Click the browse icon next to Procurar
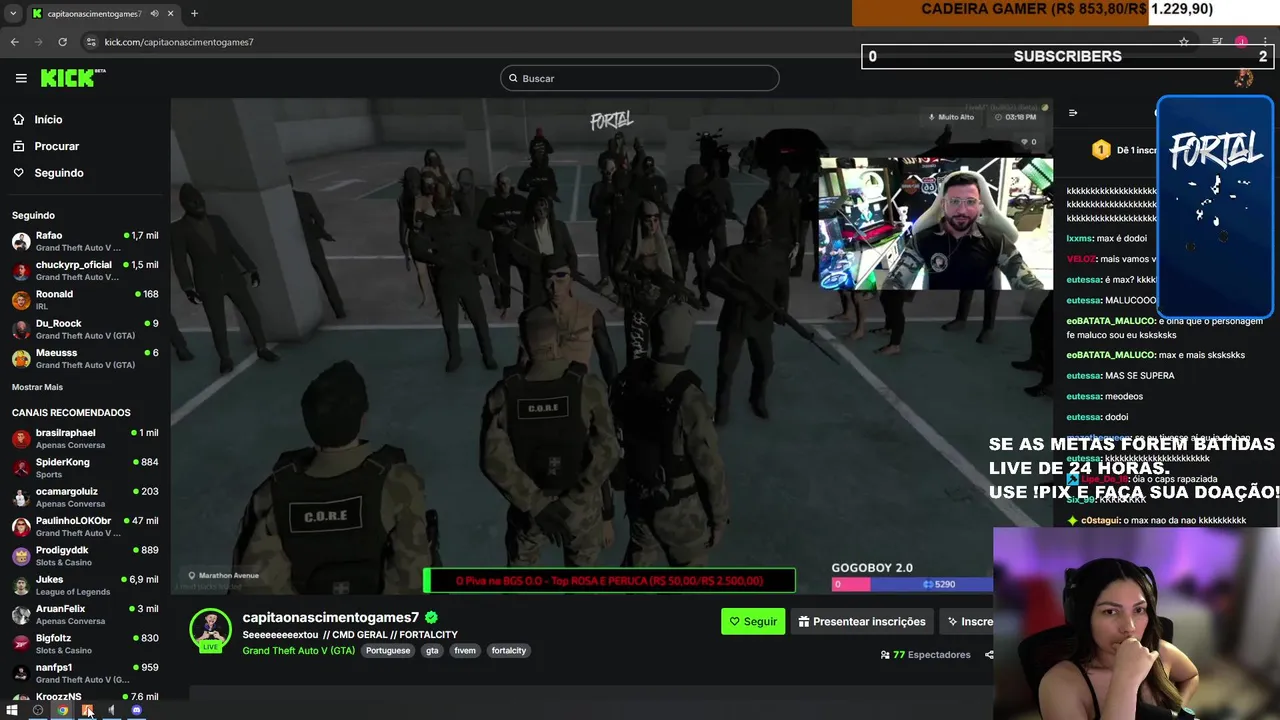The height and width of the screenshot is (720, 1280). click(19, 146)
